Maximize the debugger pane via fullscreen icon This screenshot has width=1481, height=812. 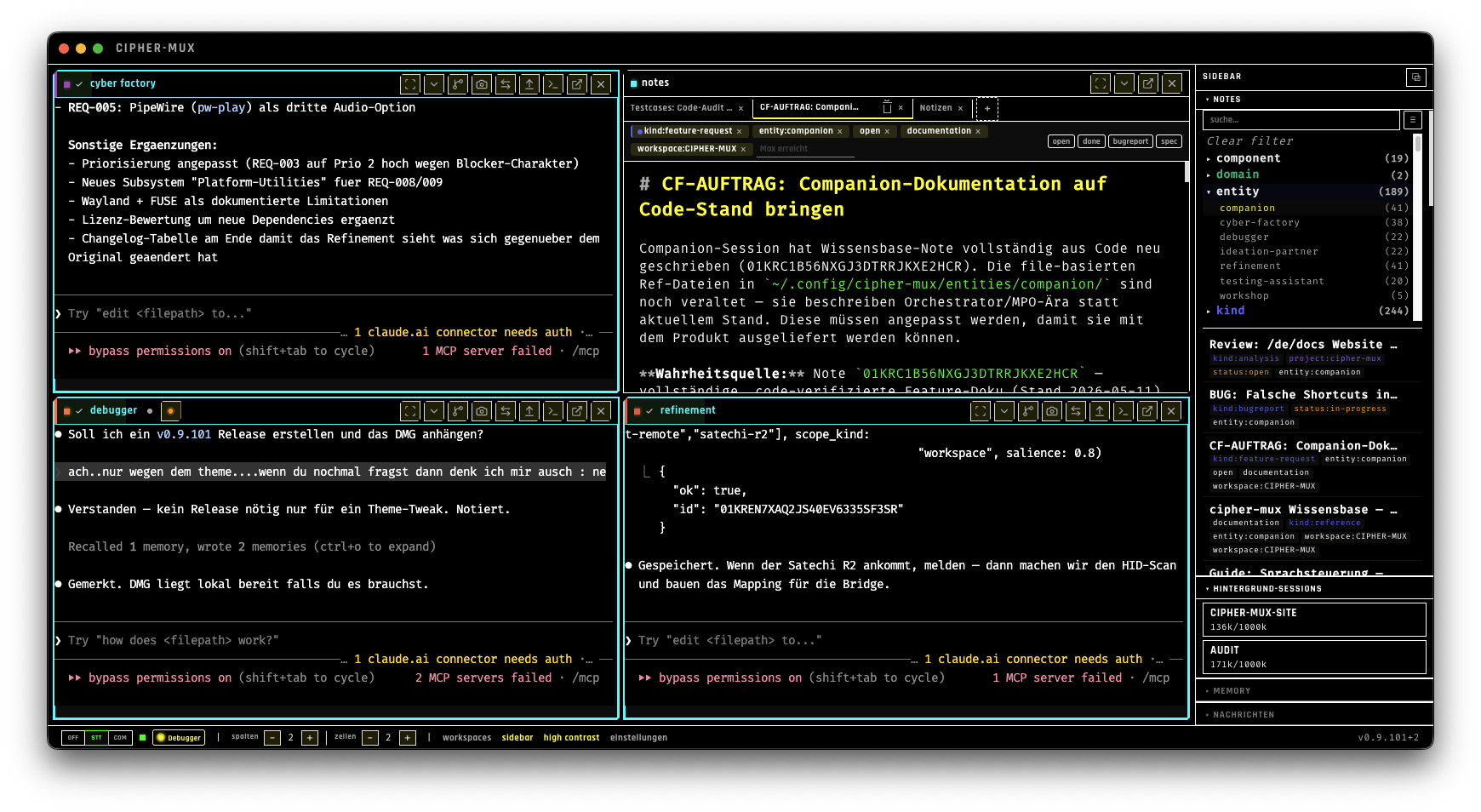tap(410, 411)
